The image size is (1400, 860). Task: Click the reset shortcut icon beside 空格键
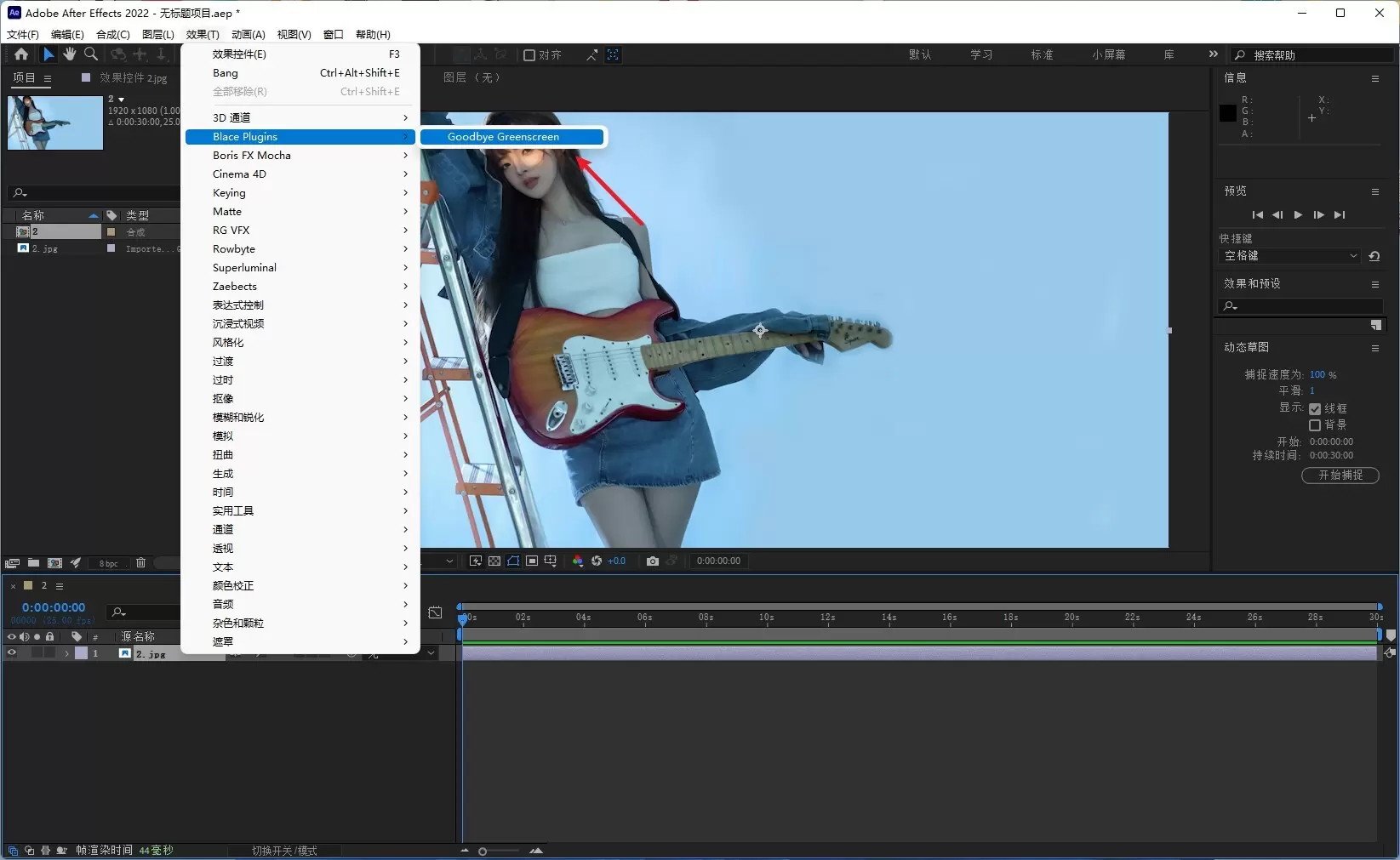click(x=1374, y=256)
